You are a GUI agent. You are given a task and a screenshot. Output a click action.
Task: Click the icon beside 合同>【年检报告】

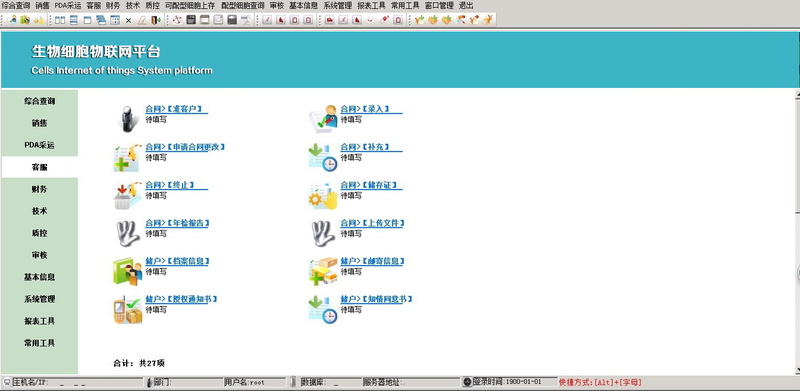click(127, 233)
